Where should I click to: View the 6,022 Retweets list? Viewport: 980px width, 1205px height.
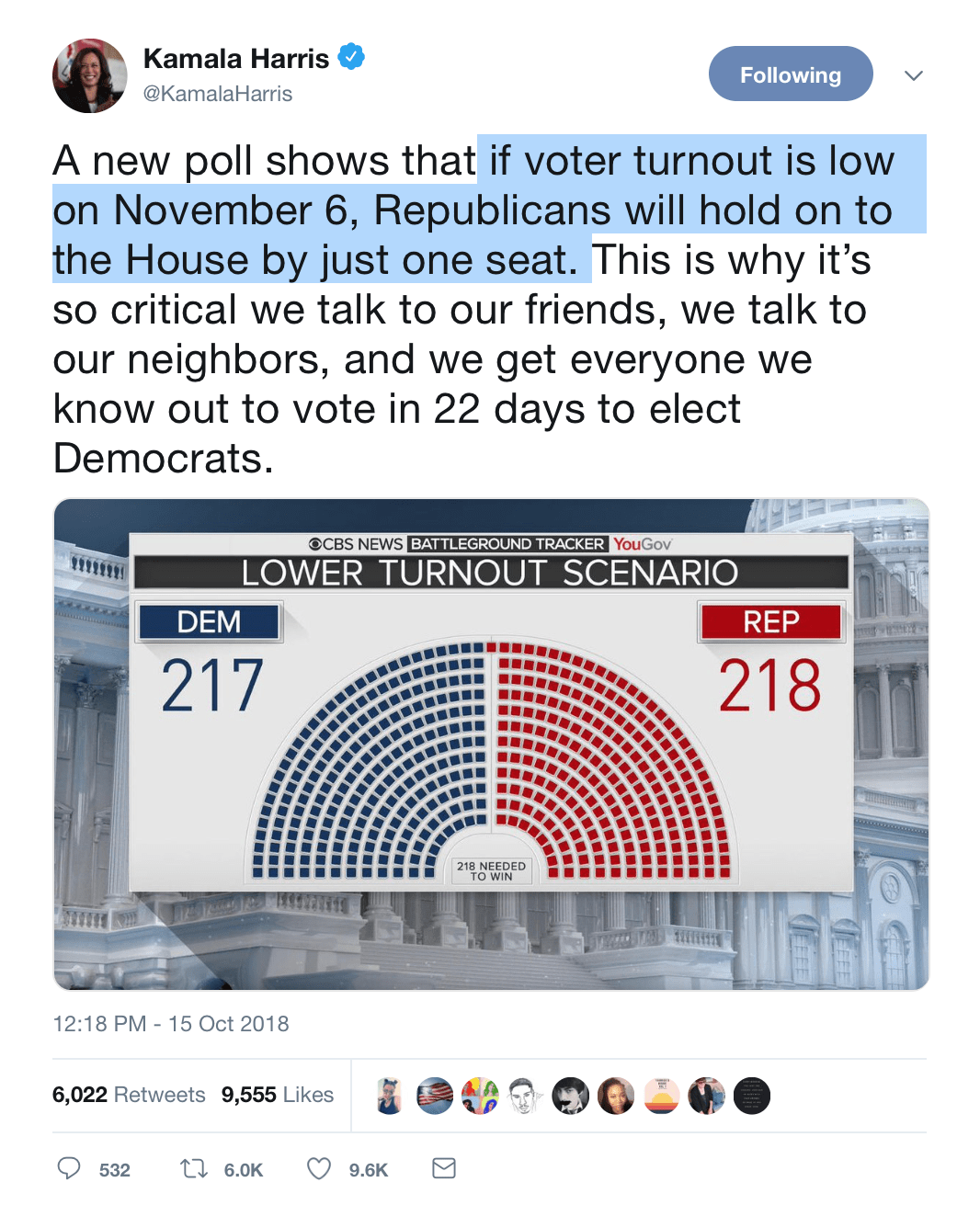pyautogui.click(x=129, y=1095)
